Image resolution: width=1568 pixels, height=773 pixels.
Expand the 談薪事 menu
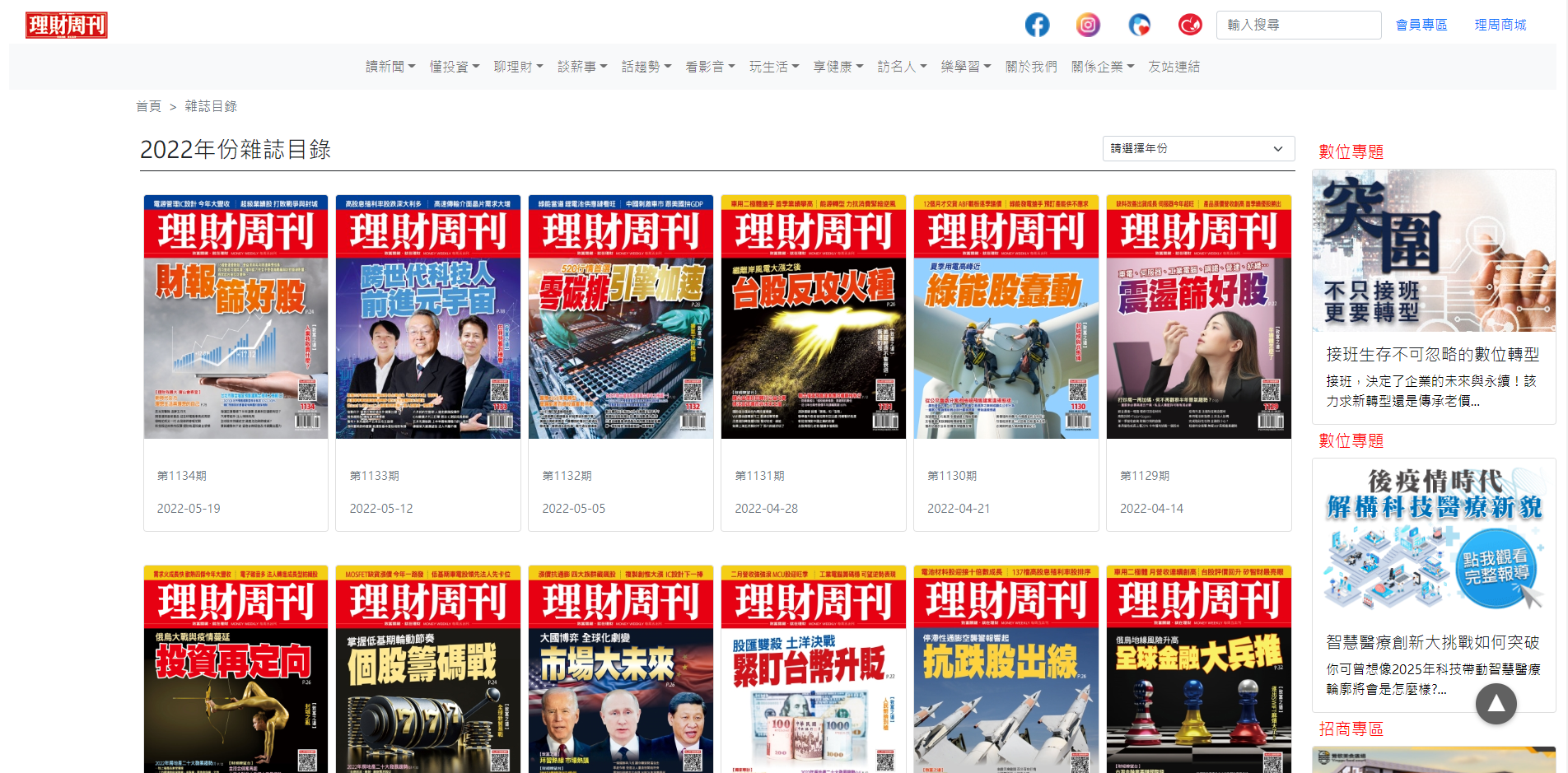tap(582, 67)
